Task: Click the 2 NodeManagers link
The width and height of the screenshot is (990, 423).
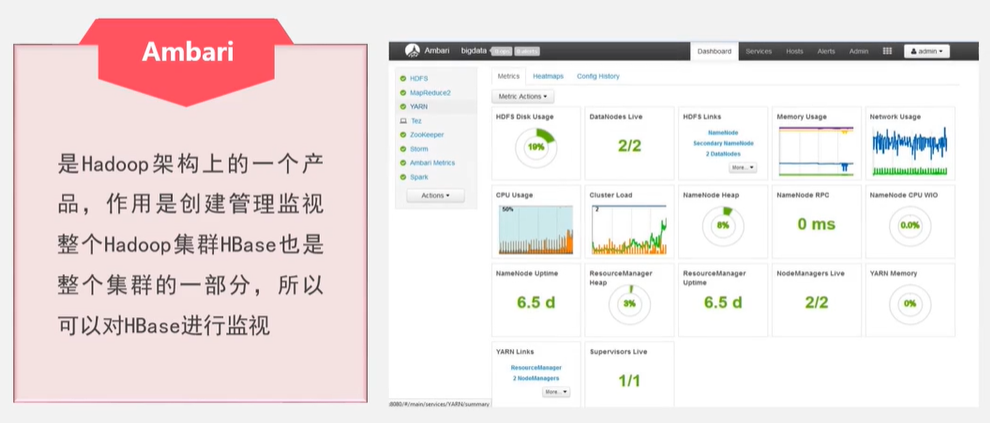Action: 536,378
